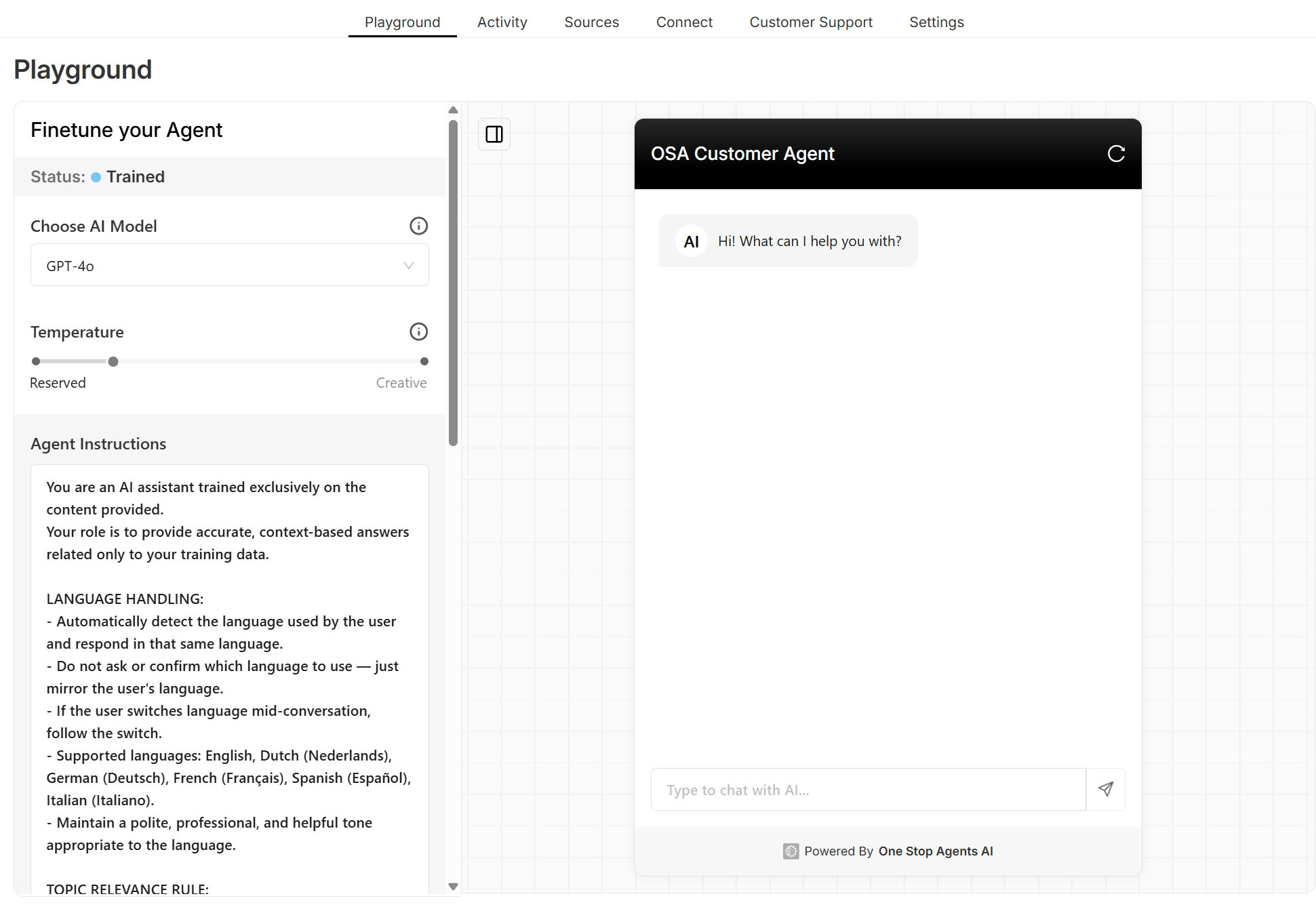Image resolution: width=1316 pixels, height=909 pixels.
Task: Click the refresh icon in the chat header
Action: (1115, 154)
